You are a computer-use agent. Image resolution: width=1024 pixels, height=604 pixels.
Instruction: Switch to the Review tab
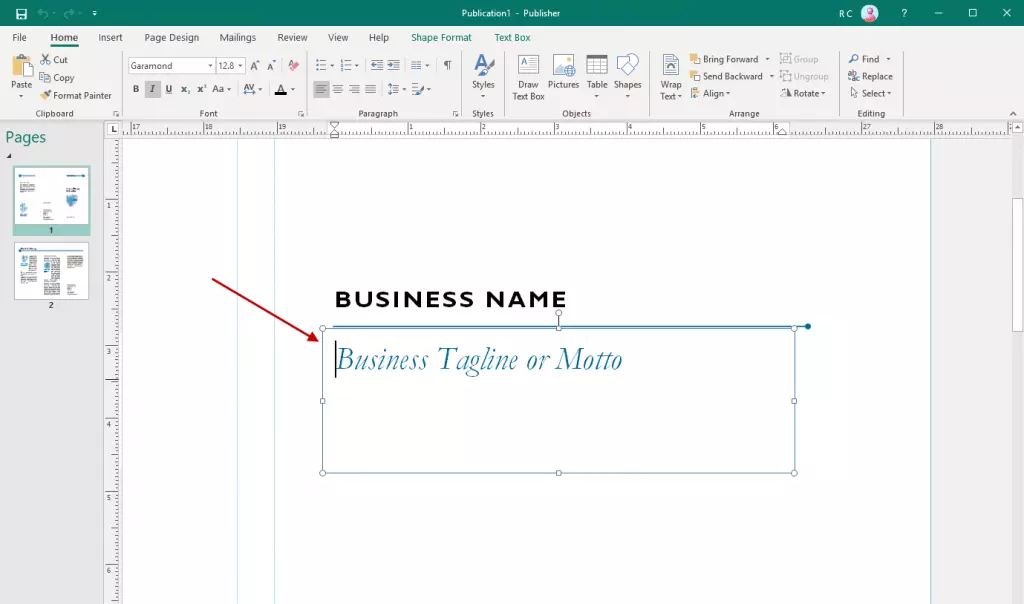click(x=292, y=37)
